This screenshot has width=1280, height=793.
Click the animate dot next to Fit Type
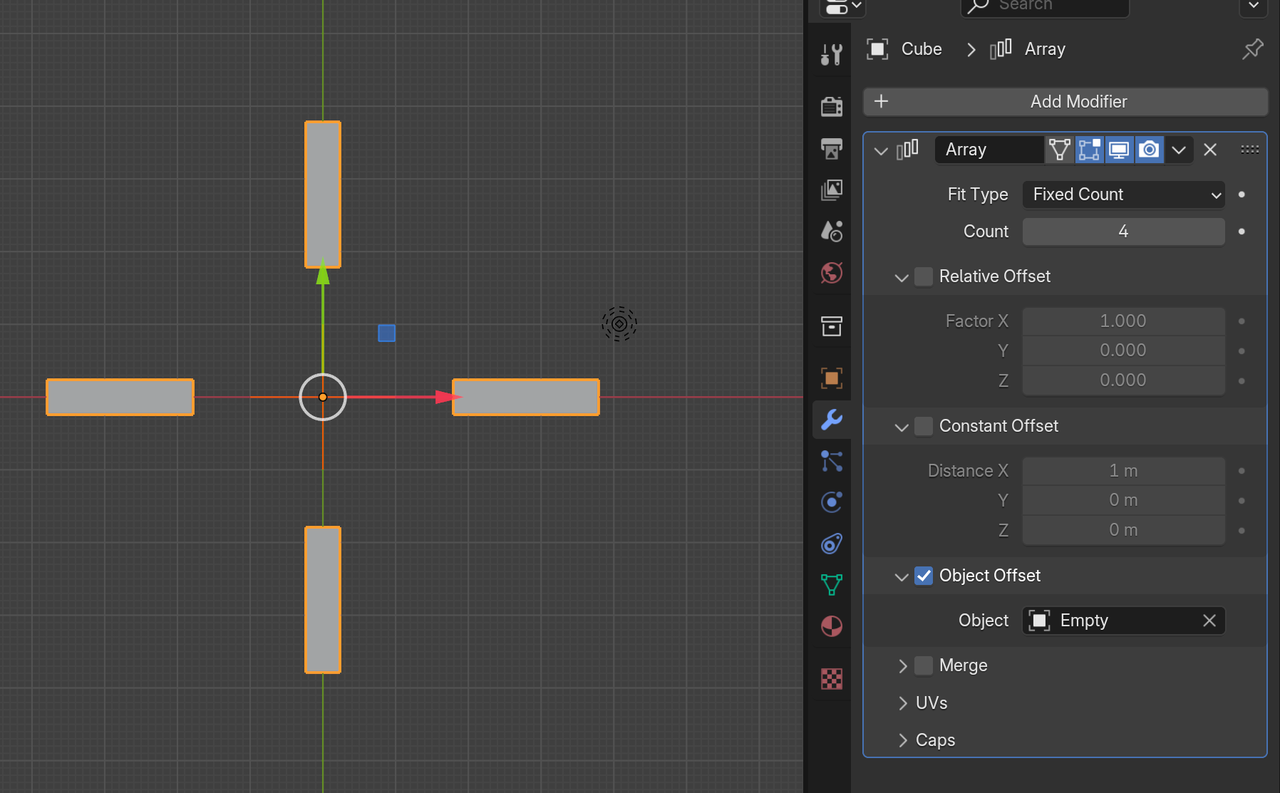coord(1241,194)
